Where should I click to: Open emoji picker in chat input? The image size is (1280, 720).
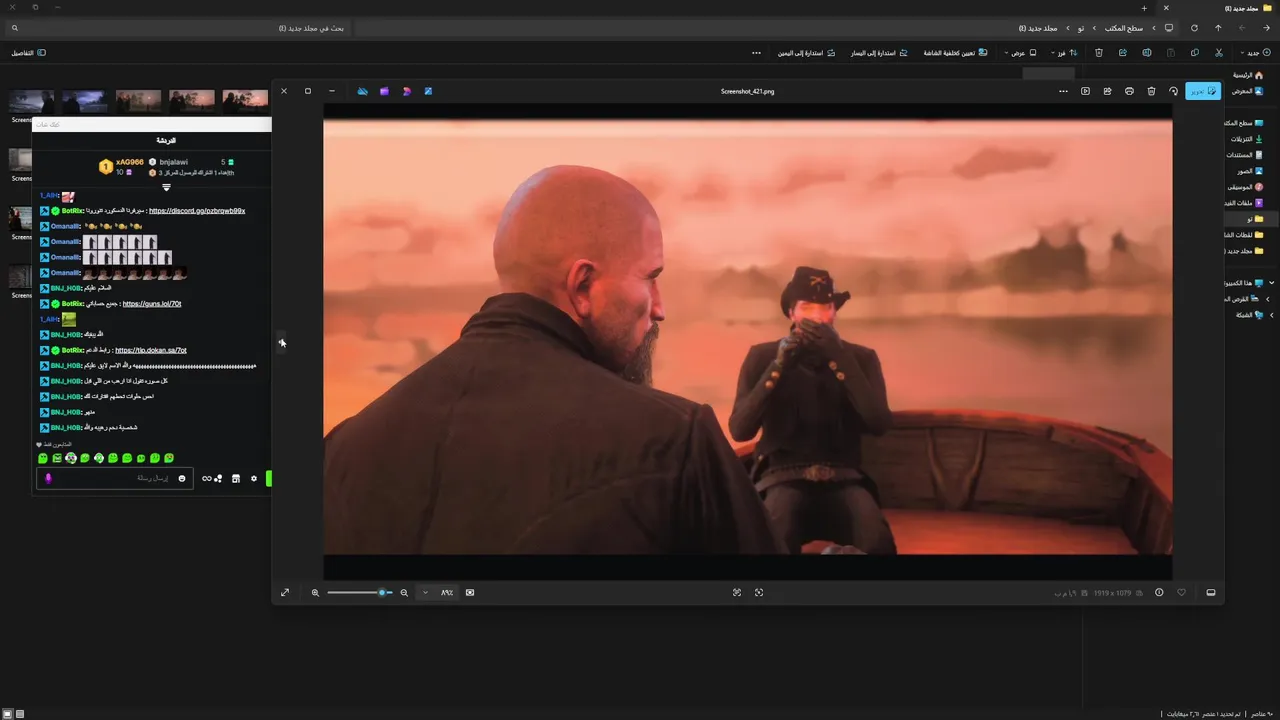click(182, 479)
